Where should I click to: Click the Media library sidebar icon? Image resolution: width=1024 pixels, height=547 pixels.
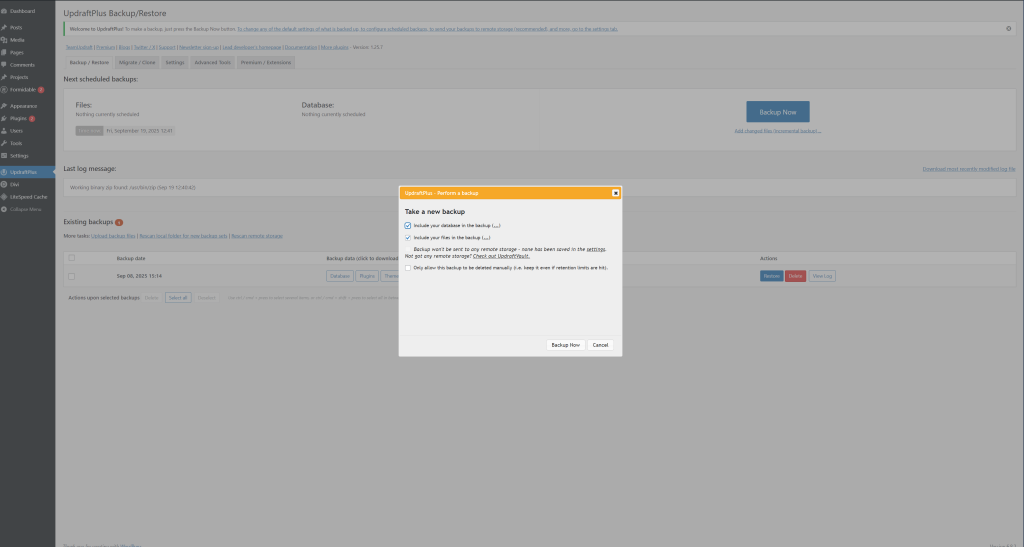(x=5, y=40)
